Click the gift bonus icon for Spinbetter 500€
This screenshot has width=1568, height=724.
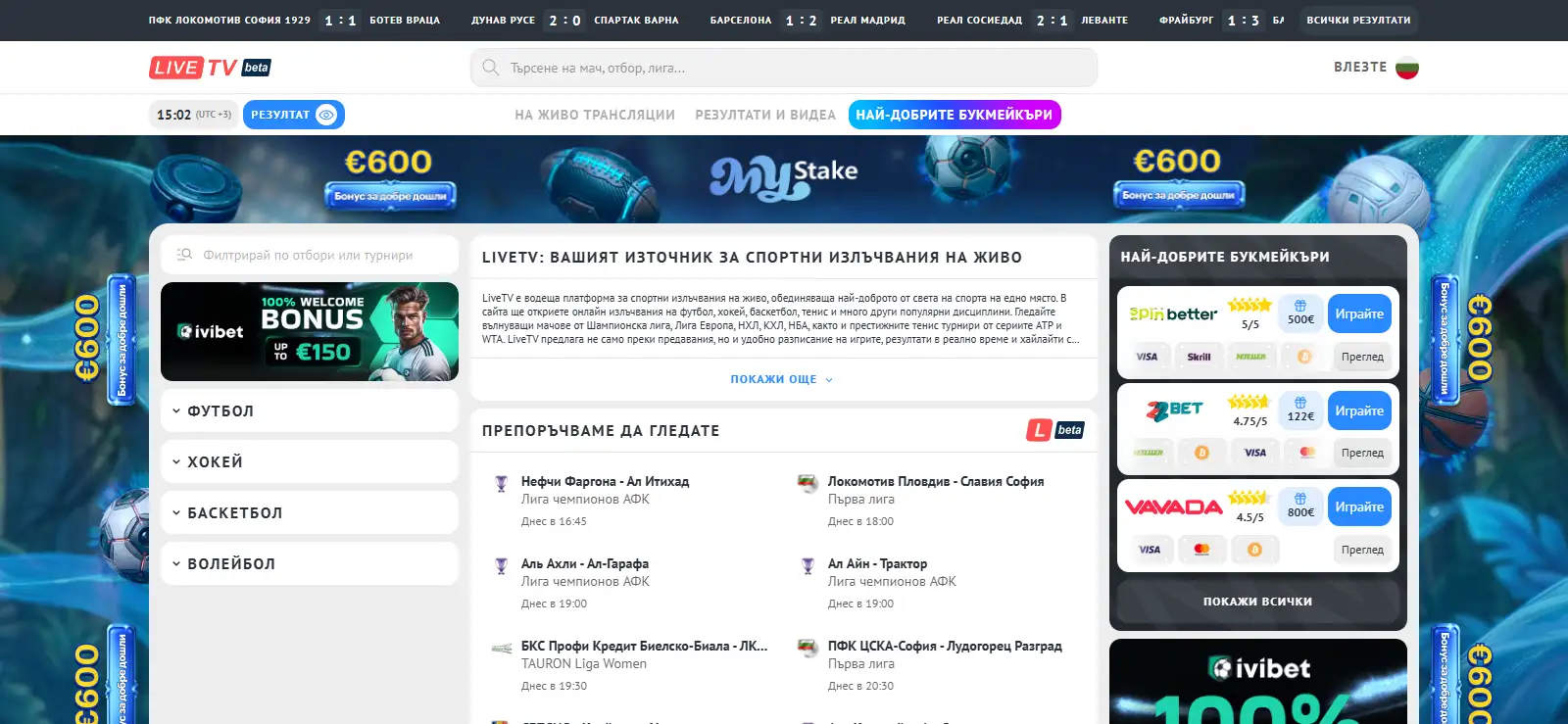click(x=1300, y=306)
